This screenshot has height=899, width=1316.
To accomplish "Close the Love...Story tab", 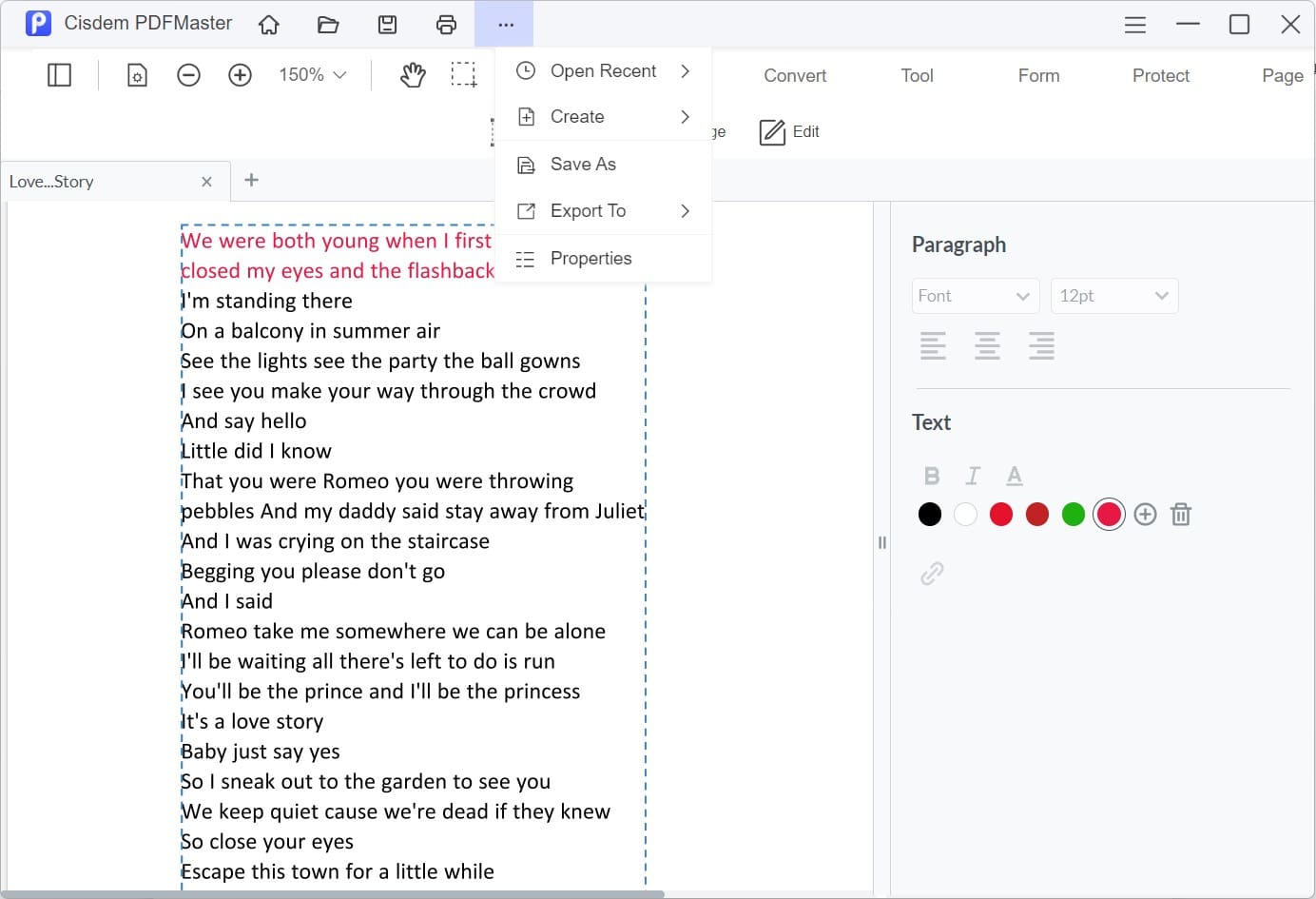I will coord(206,181).
